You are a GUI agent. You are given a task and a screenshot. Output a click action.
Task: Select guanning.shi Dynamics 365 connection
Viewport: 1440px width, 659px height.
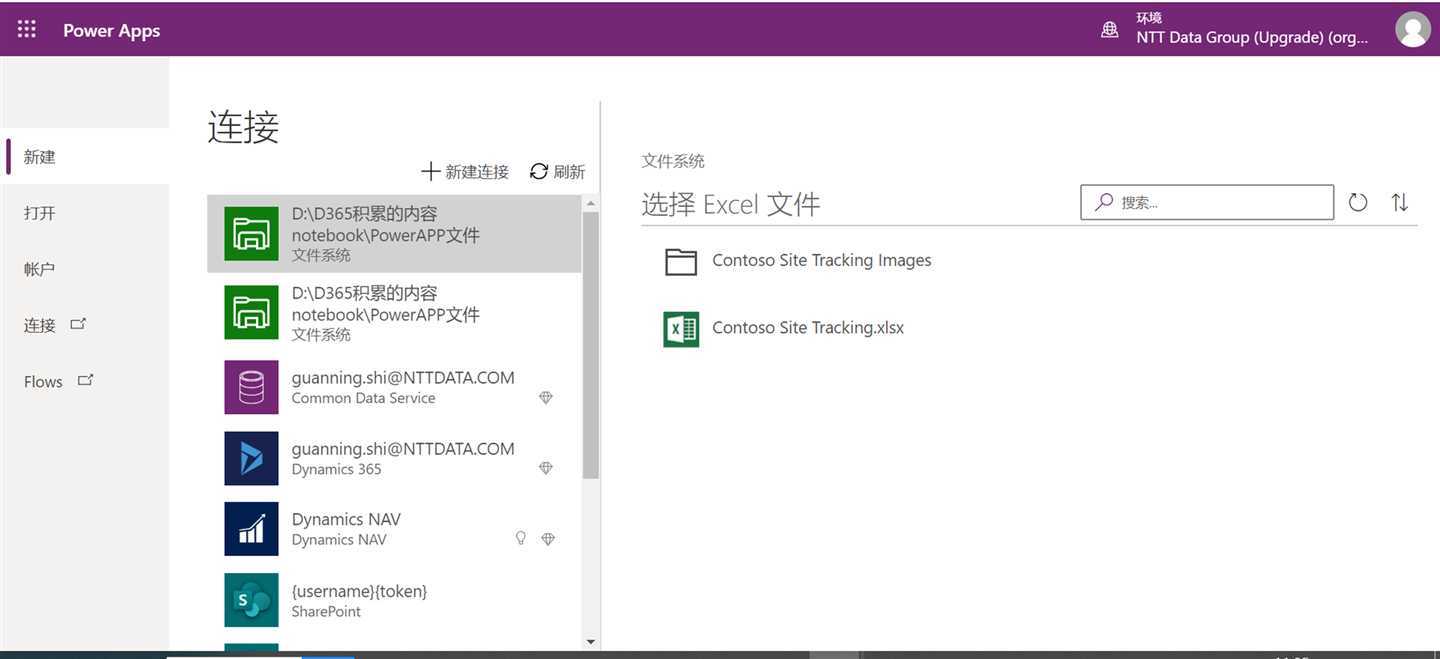[x=394, y=458]
